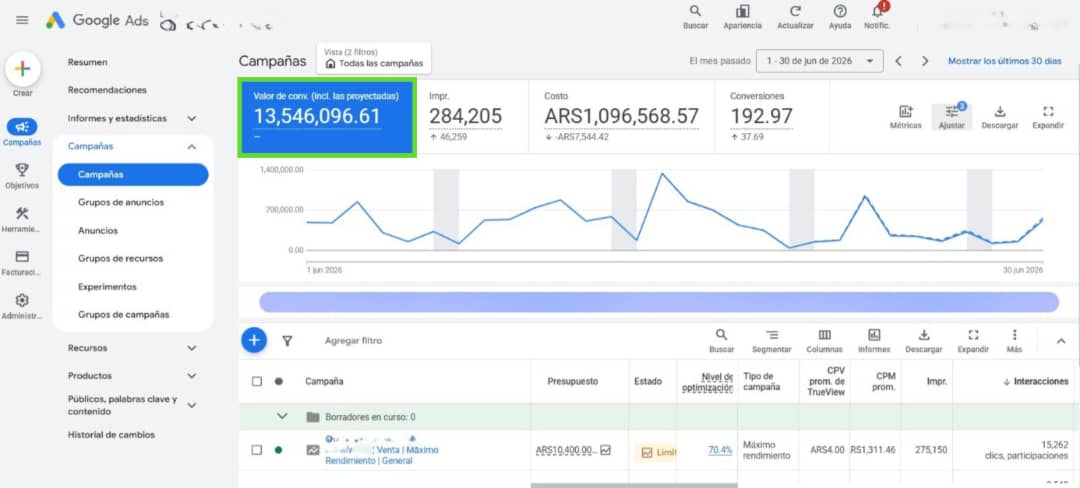Download the chart via Descargar icon

(1000, 112)
